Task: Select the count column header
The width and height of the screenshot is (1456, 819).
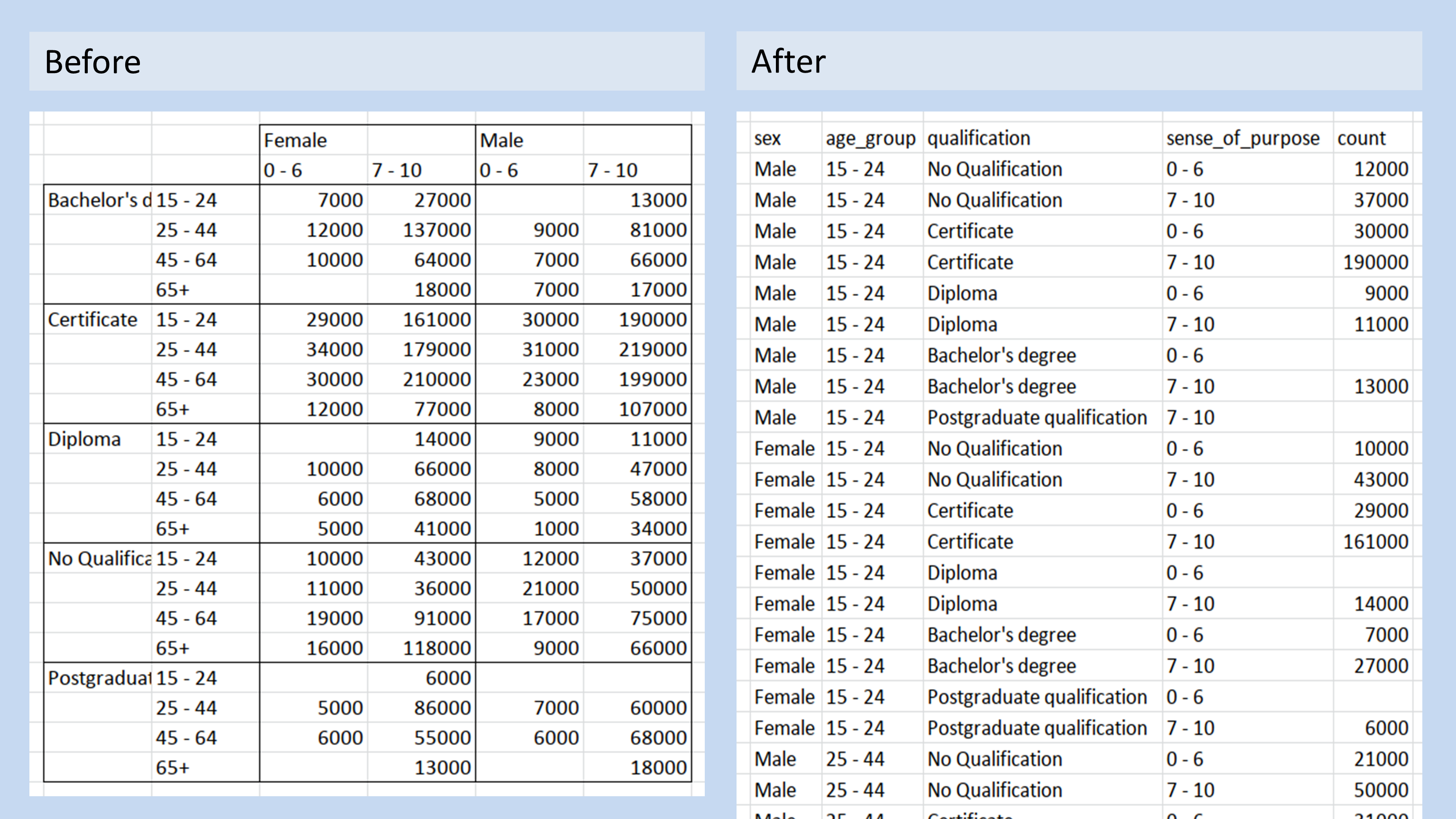Action: point(1361,138)
